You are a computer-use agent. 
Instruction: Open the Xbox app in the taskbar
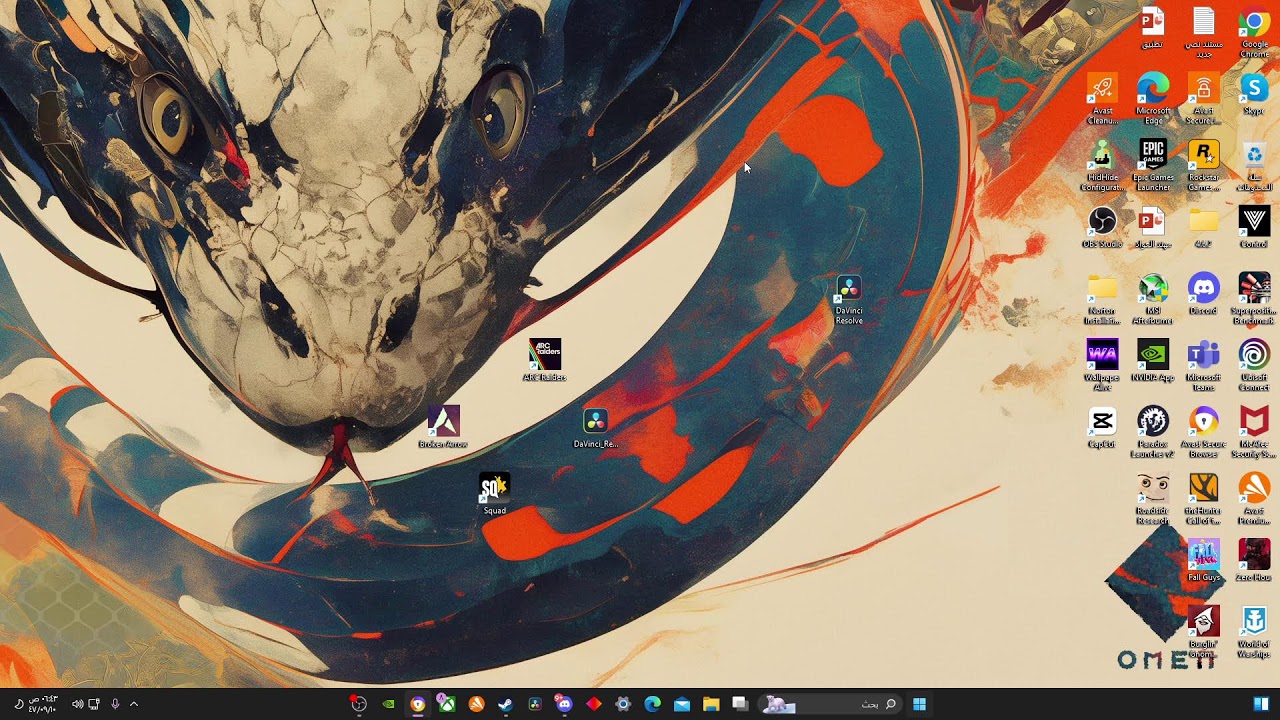pyautogui.click(x=447, y=704)
